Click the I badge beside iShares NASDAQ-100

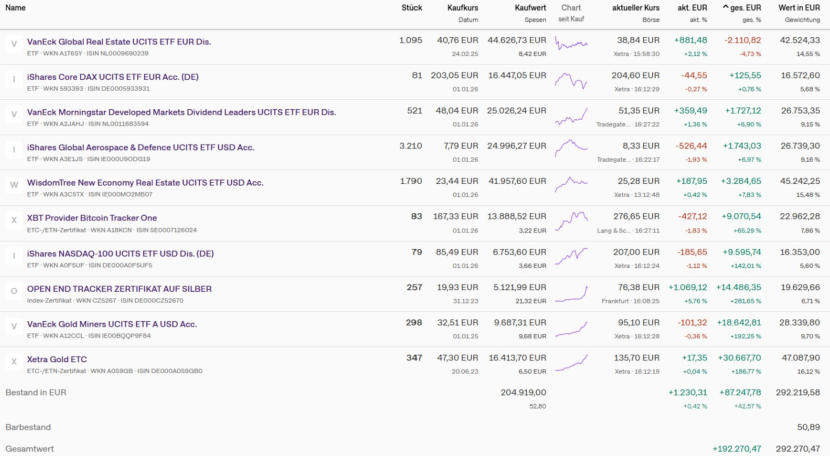pos(13,257)
